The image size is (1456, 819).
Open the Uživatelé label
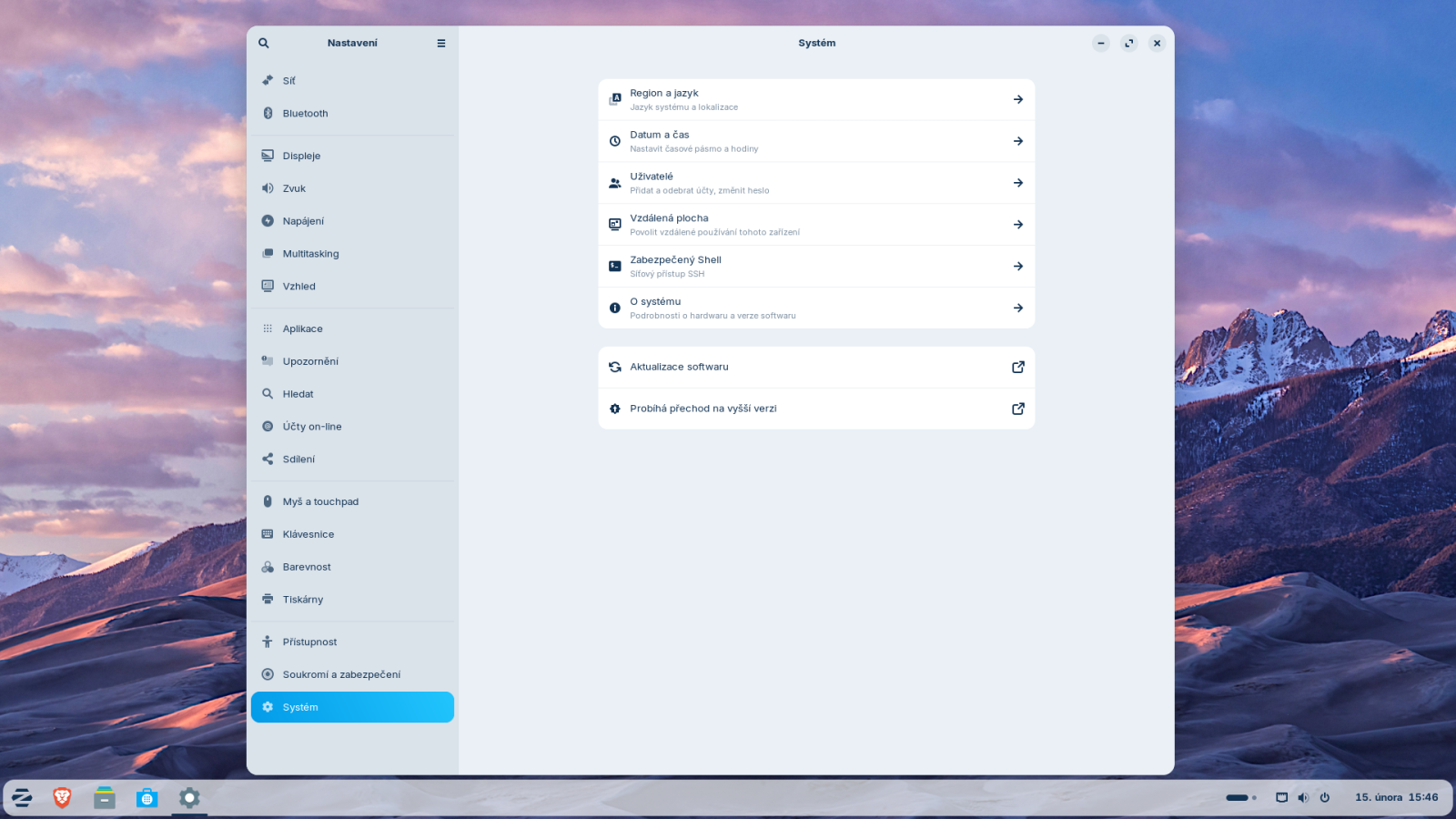pos(652,177)
